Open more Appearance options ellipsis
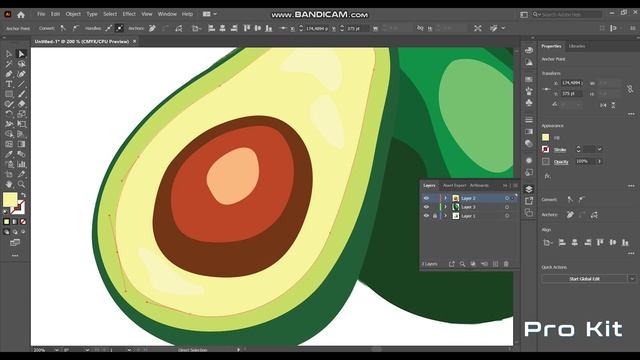This screenshot has width=640, height=360. tap(631, 186)
